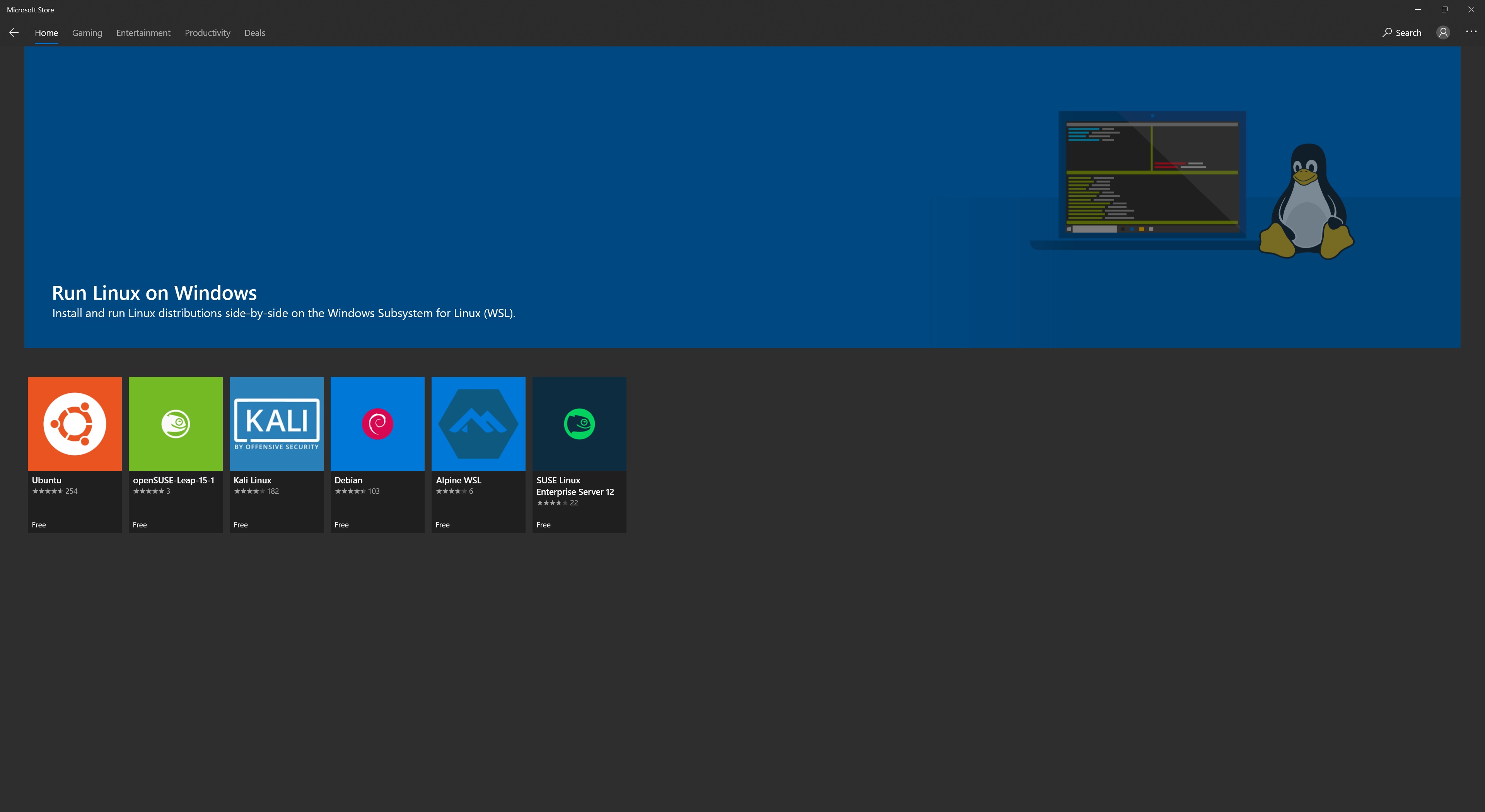Image resolution: width=1485 pixels, height=812 pixels.
Task: Minimize the Microsoft Store window
Action: pos(1418,9)
